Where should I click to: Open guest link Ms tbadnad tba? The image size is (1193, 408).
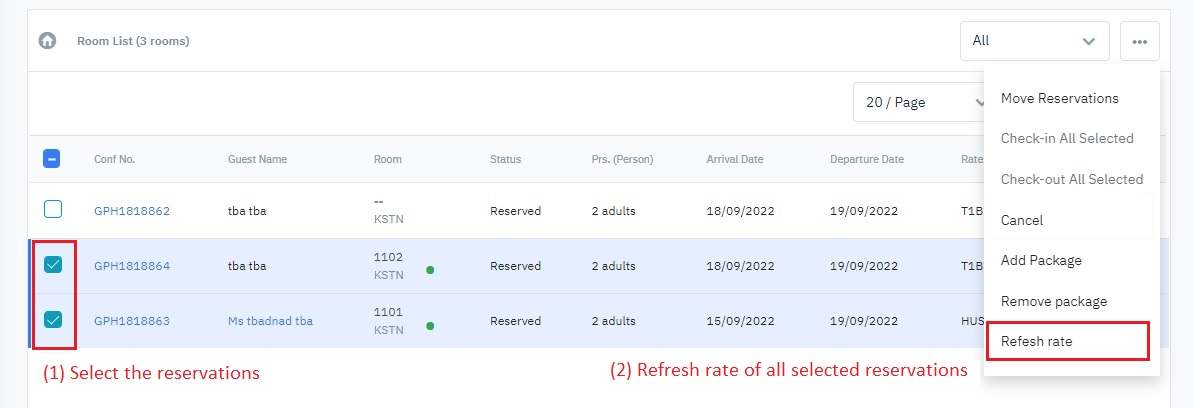pos(270,321)
